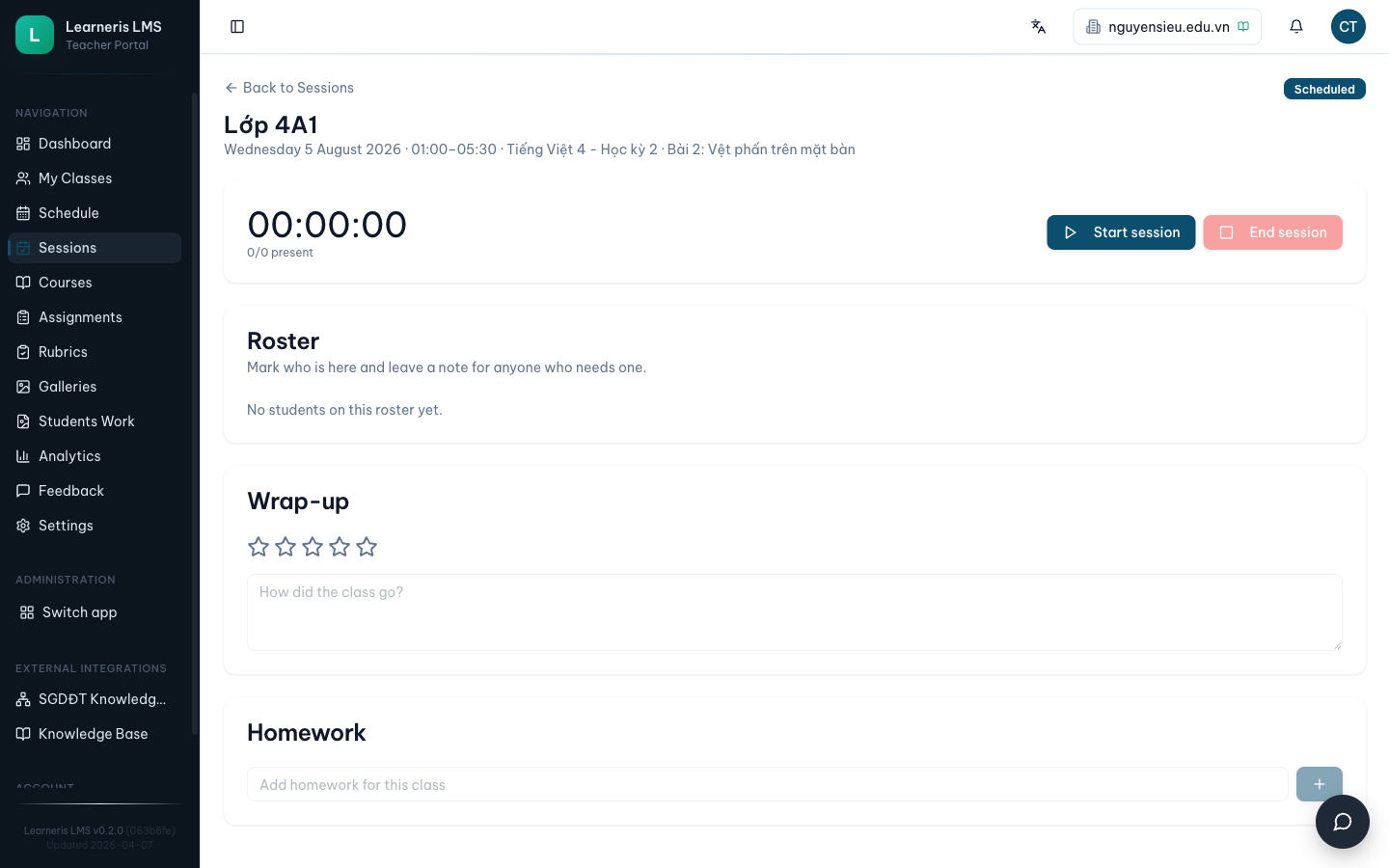Image resolution: width=1389 pixels, height=868 pixels.
Task: Open Courses in the sidebar
Action: point(95,283)
